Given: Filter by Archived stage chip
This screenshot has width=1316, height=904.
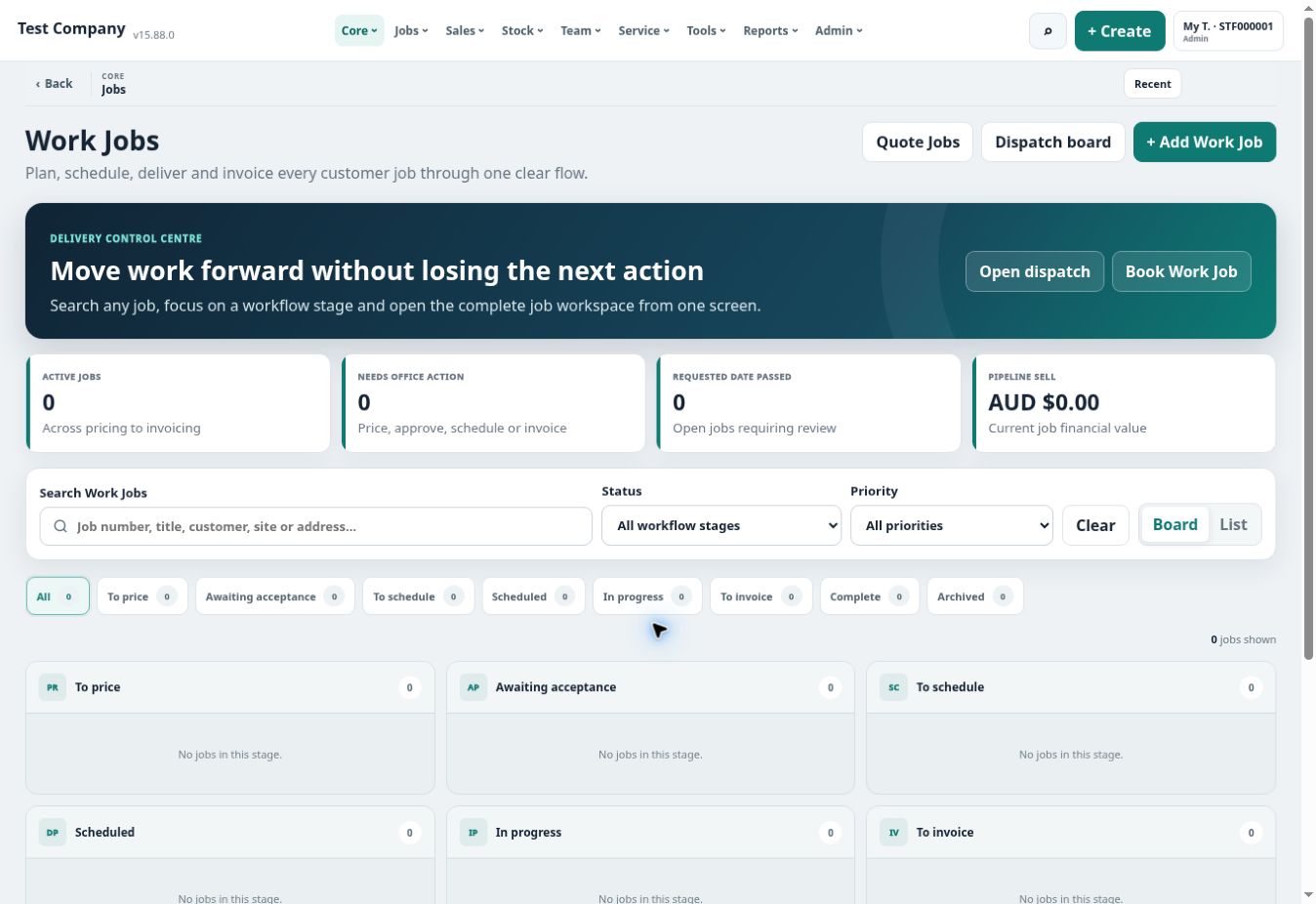Looking at the screenshot, I should (974, 596).
